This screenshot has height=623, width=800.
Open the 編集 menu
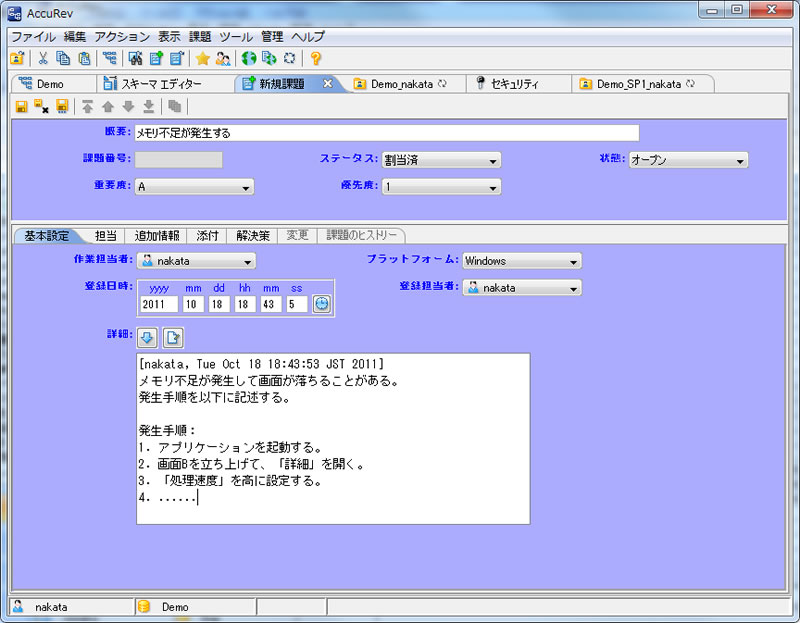[74, 37]
